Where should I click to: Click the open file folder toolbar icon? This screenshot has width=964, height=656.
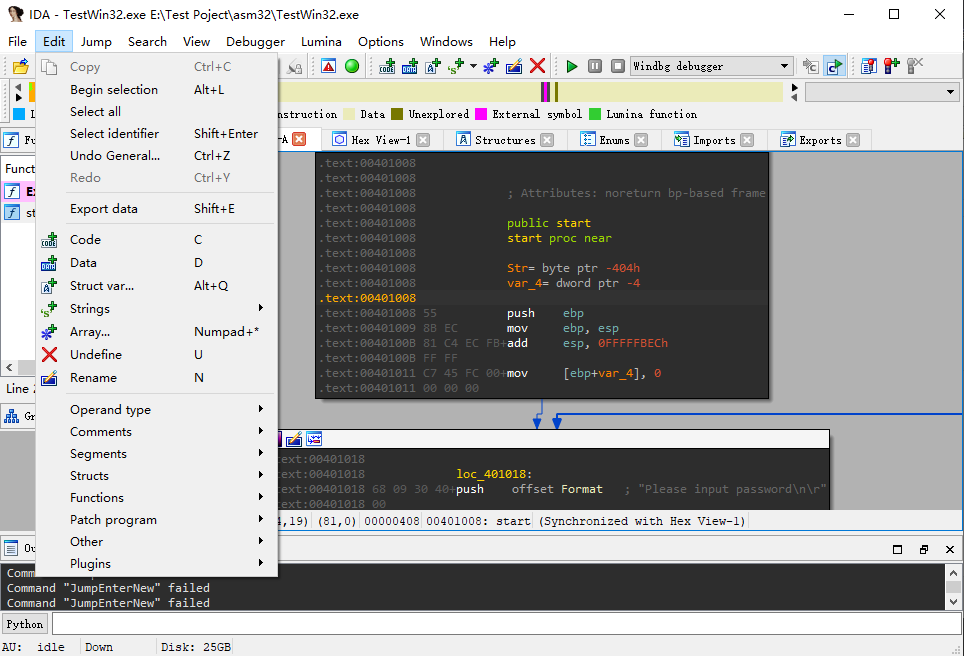pos(20,67)
